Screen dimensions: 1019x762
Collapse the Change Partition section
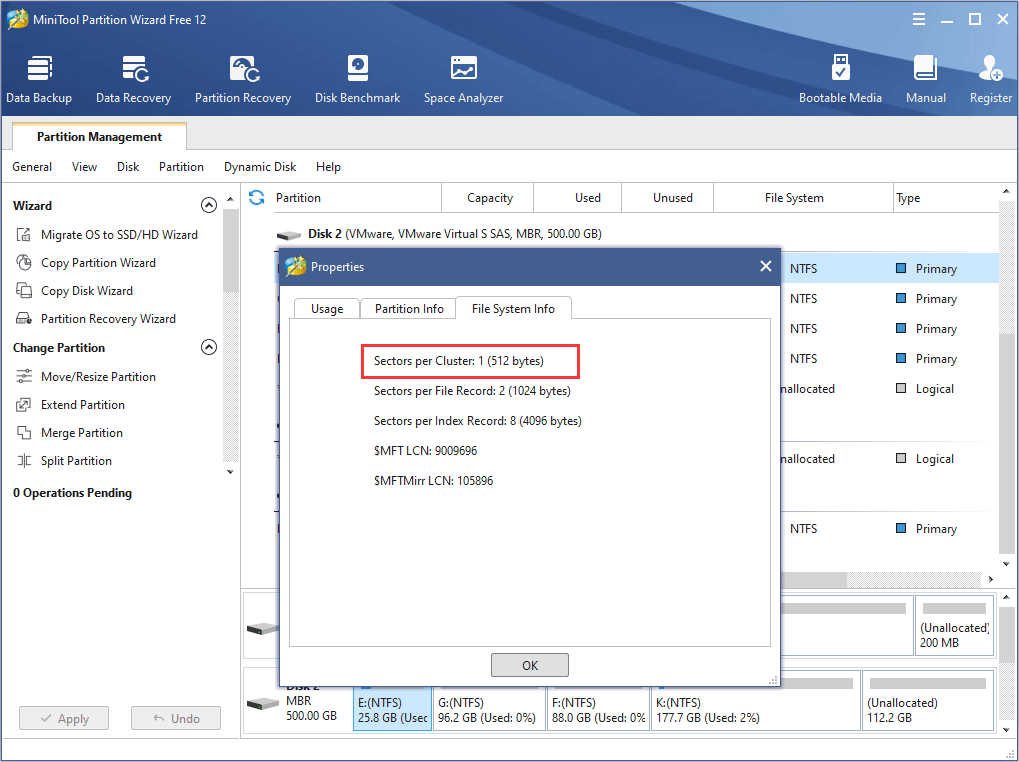(x=209, y=347)
